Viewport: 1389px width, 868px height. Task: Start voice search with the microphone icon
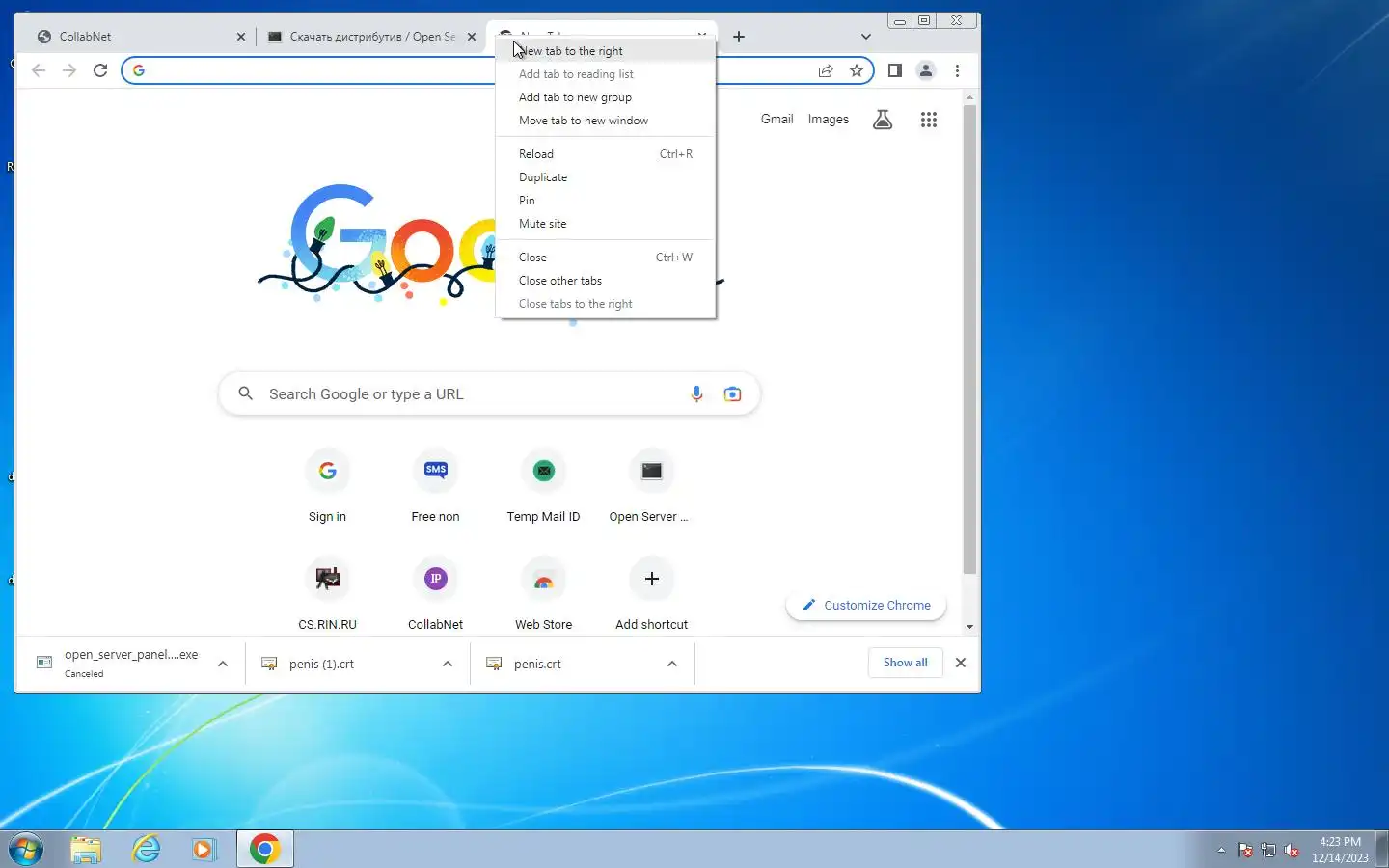[x=696, y=394]
